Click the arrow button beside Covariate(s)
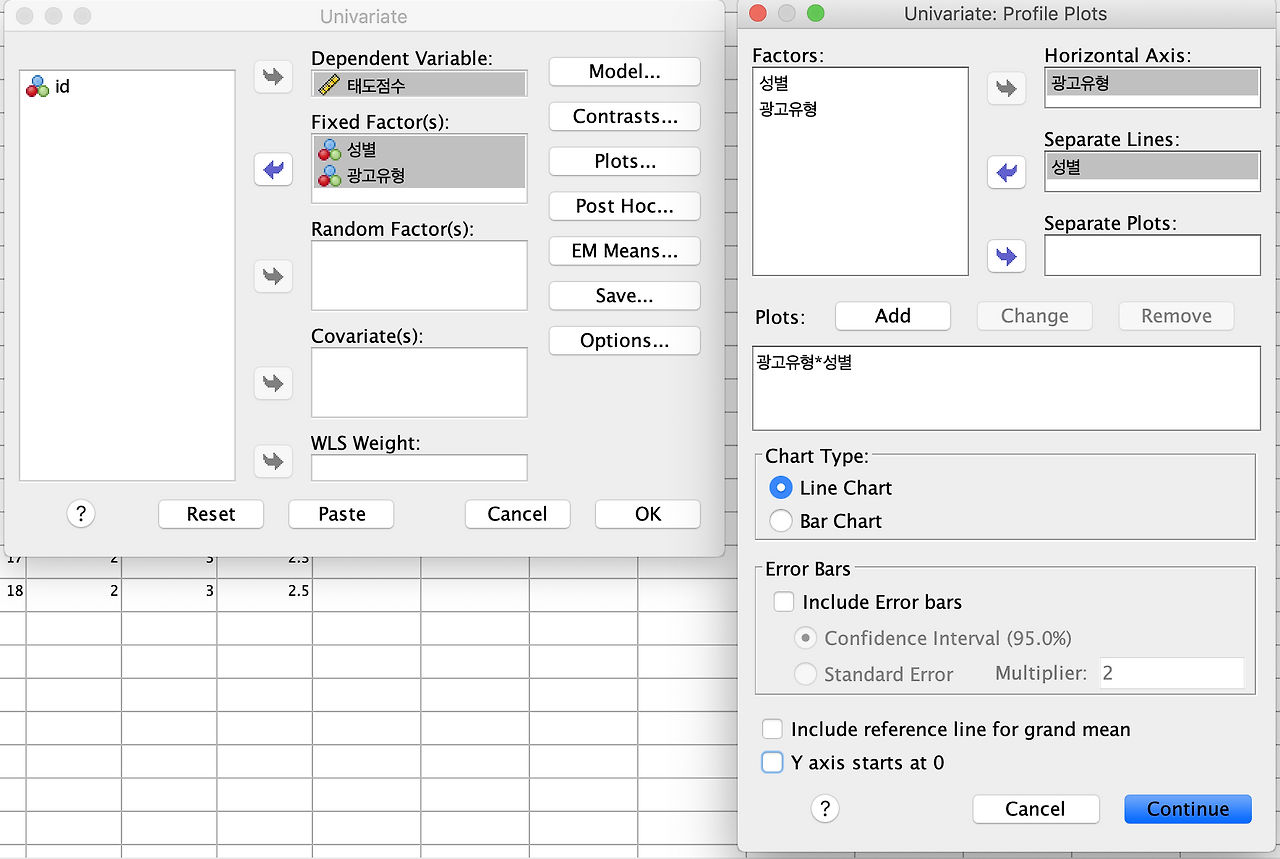This screenshot has height=859, width=1280. 273,382
